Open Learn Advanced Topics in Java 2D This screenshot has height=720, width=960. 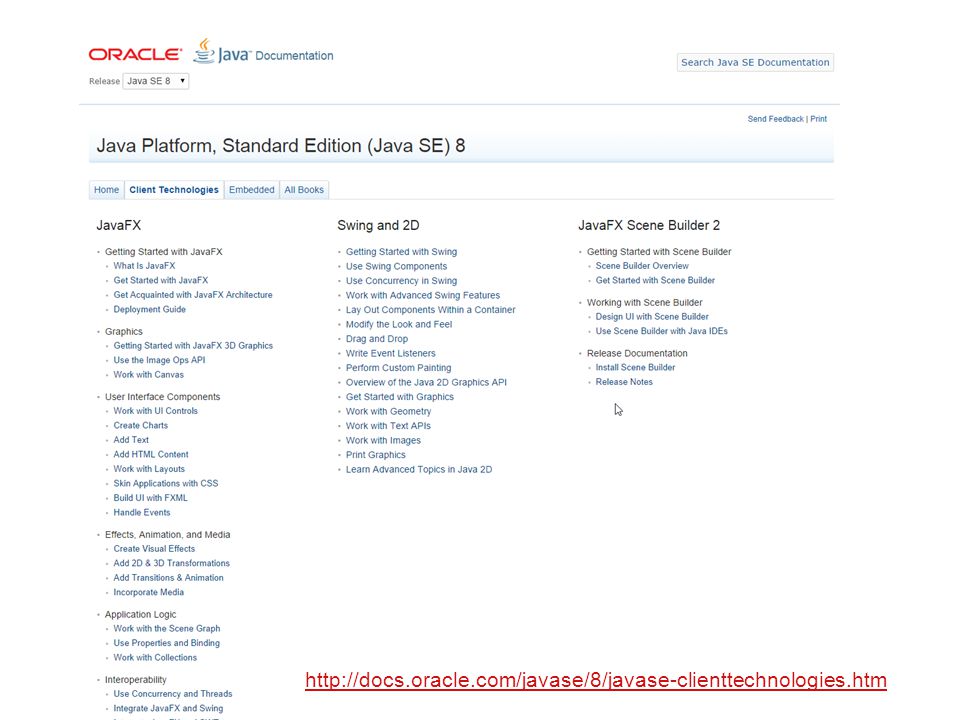click(419, 470)
